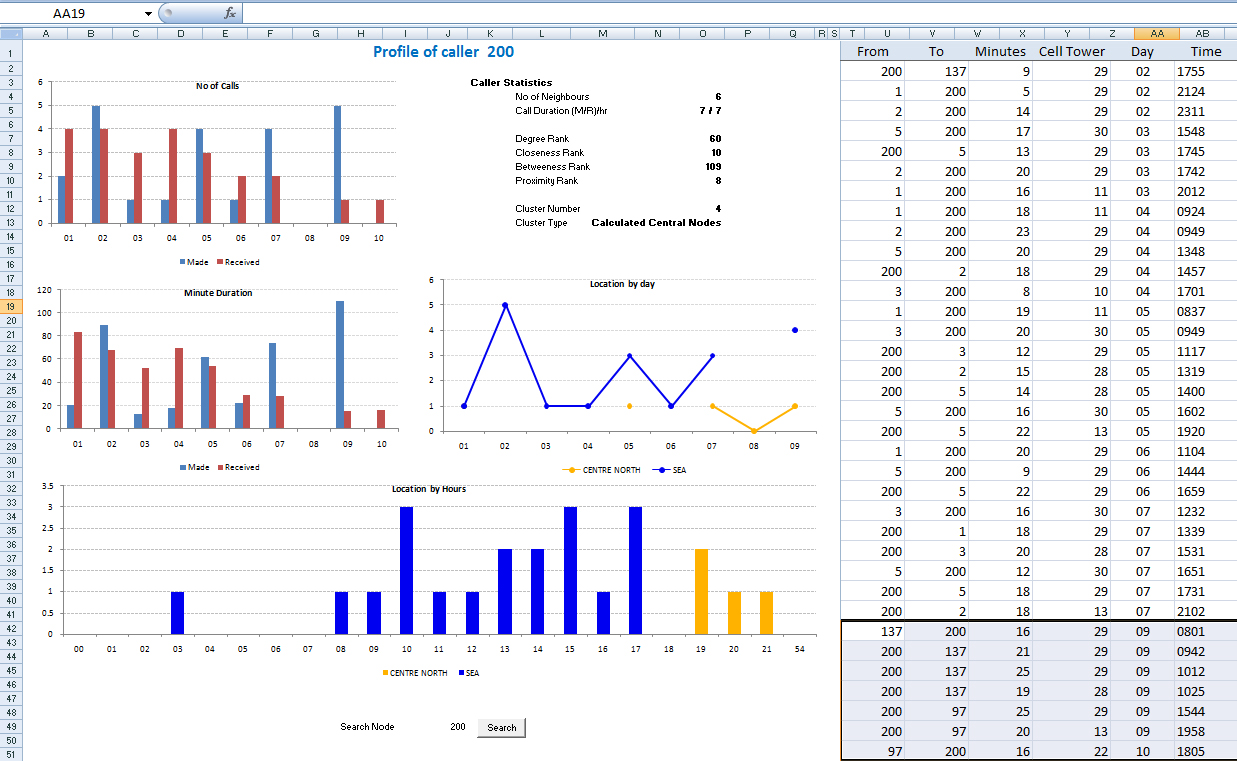The height and width of the screenshot is (761, 1237).
Task: Click the 'From' table header cell
Action: point(873,52)
